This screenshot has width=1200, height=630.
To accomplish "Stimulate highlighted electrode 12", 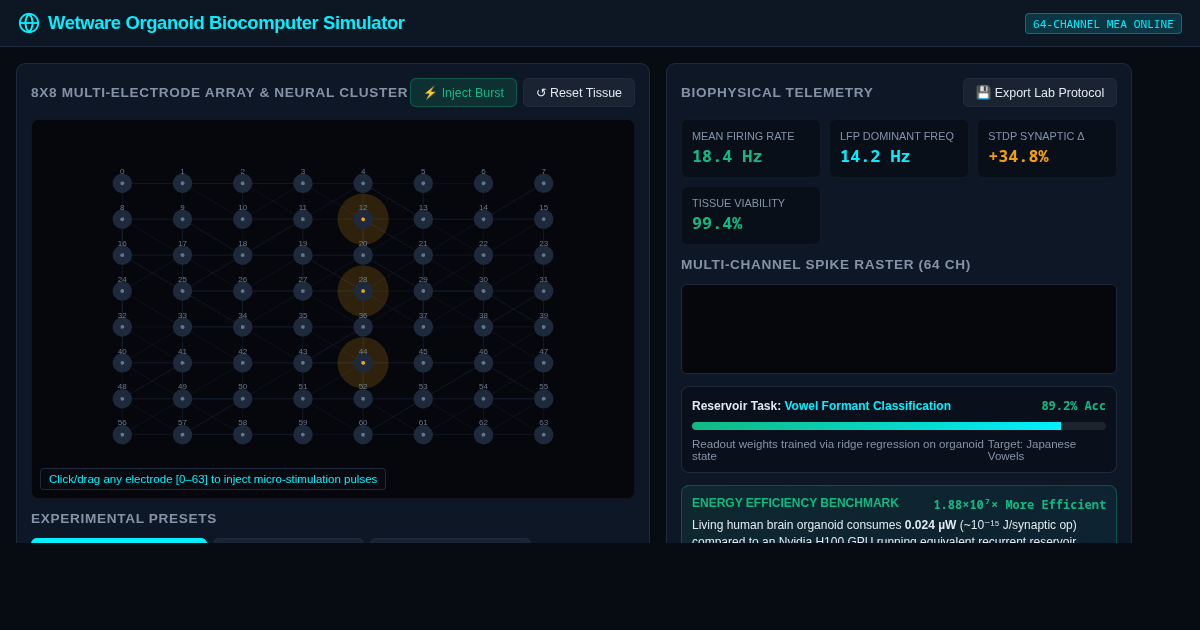I will [x=363, y=219].
